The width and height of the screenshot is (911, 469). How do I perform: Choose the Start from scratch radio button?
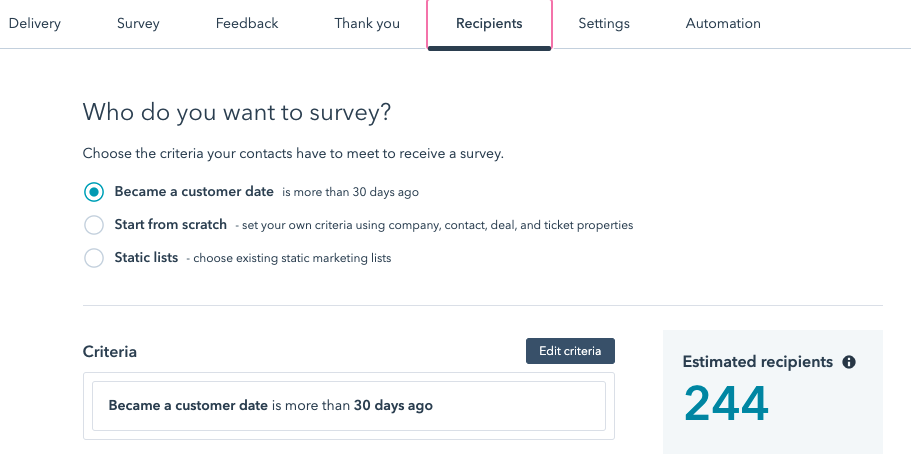click(x=94, y=225)
